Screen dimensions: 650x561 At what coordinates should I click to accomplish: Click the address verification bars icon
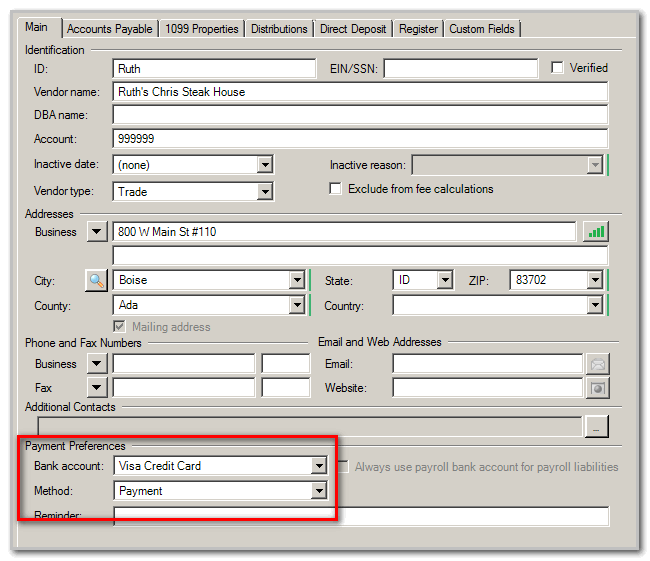(x=596, y=232)
